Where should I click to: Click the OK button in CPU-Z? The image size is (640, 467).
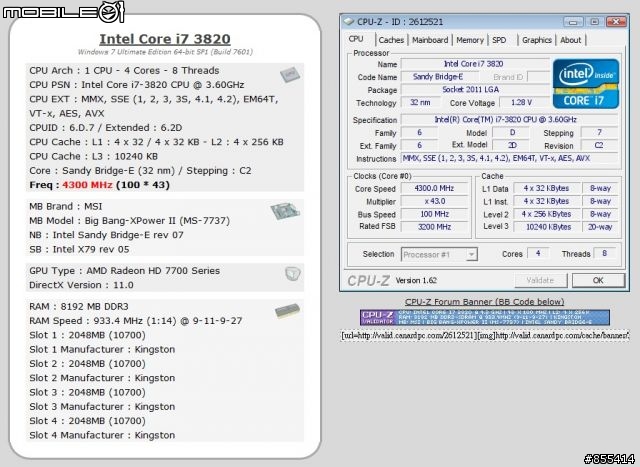[598, 280]
